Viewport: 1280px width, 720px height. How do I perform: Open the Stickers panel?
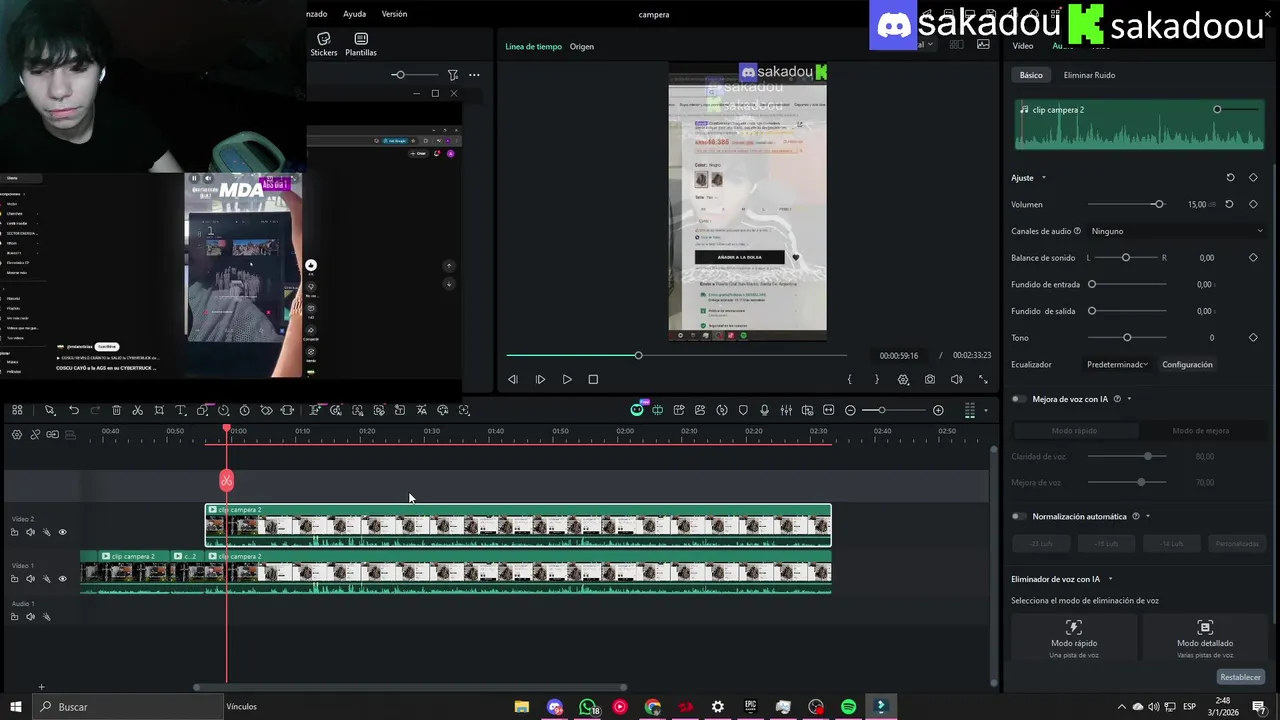click(x=324, y=44)
